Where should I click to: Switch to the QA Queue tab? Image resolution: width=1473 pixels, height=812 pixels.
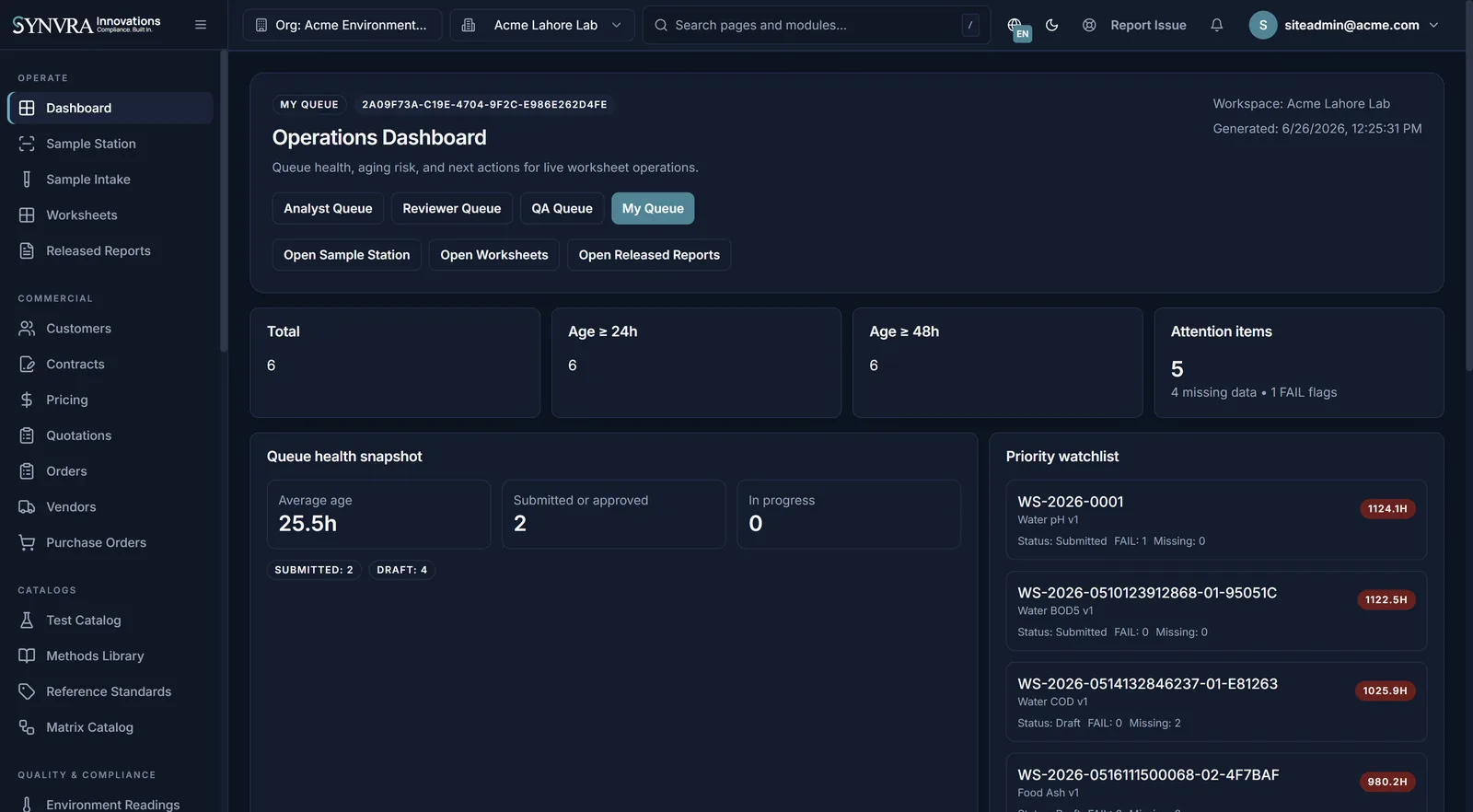562,208
